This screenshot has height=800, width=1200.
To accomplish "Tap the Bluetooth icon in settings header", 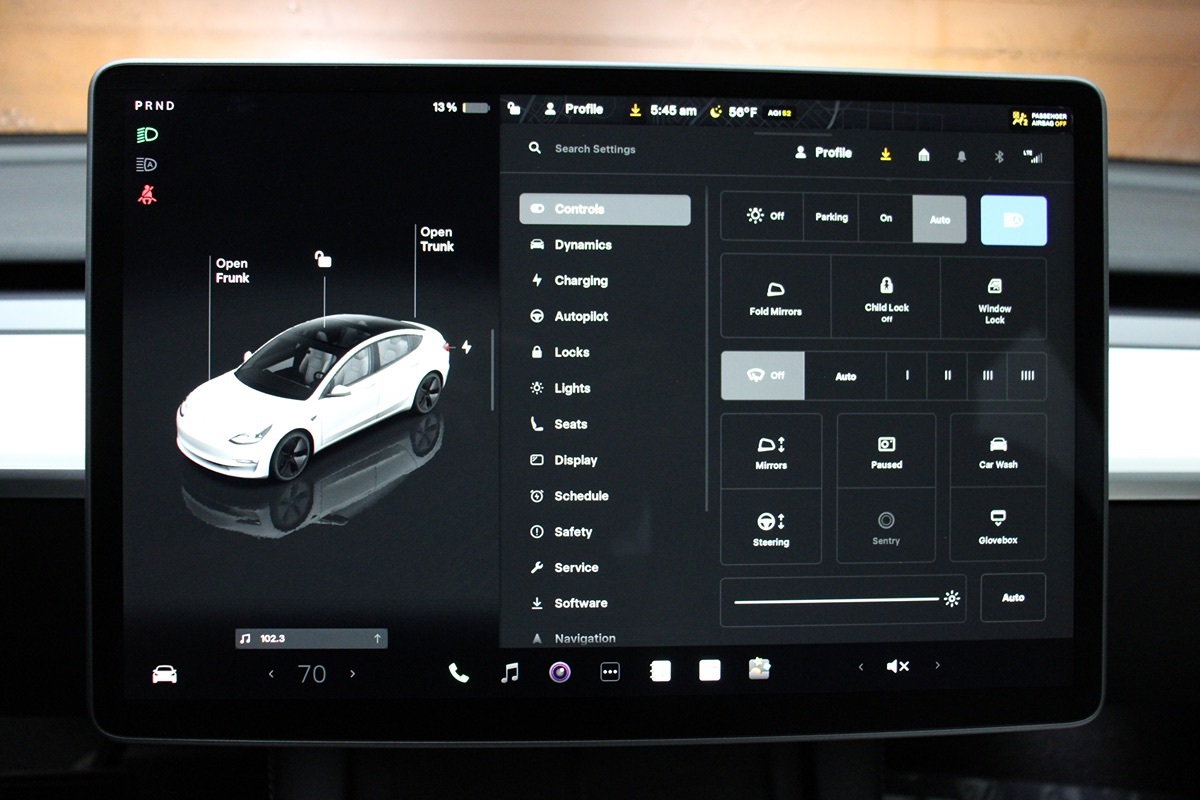I will click(x=998, y=155).
